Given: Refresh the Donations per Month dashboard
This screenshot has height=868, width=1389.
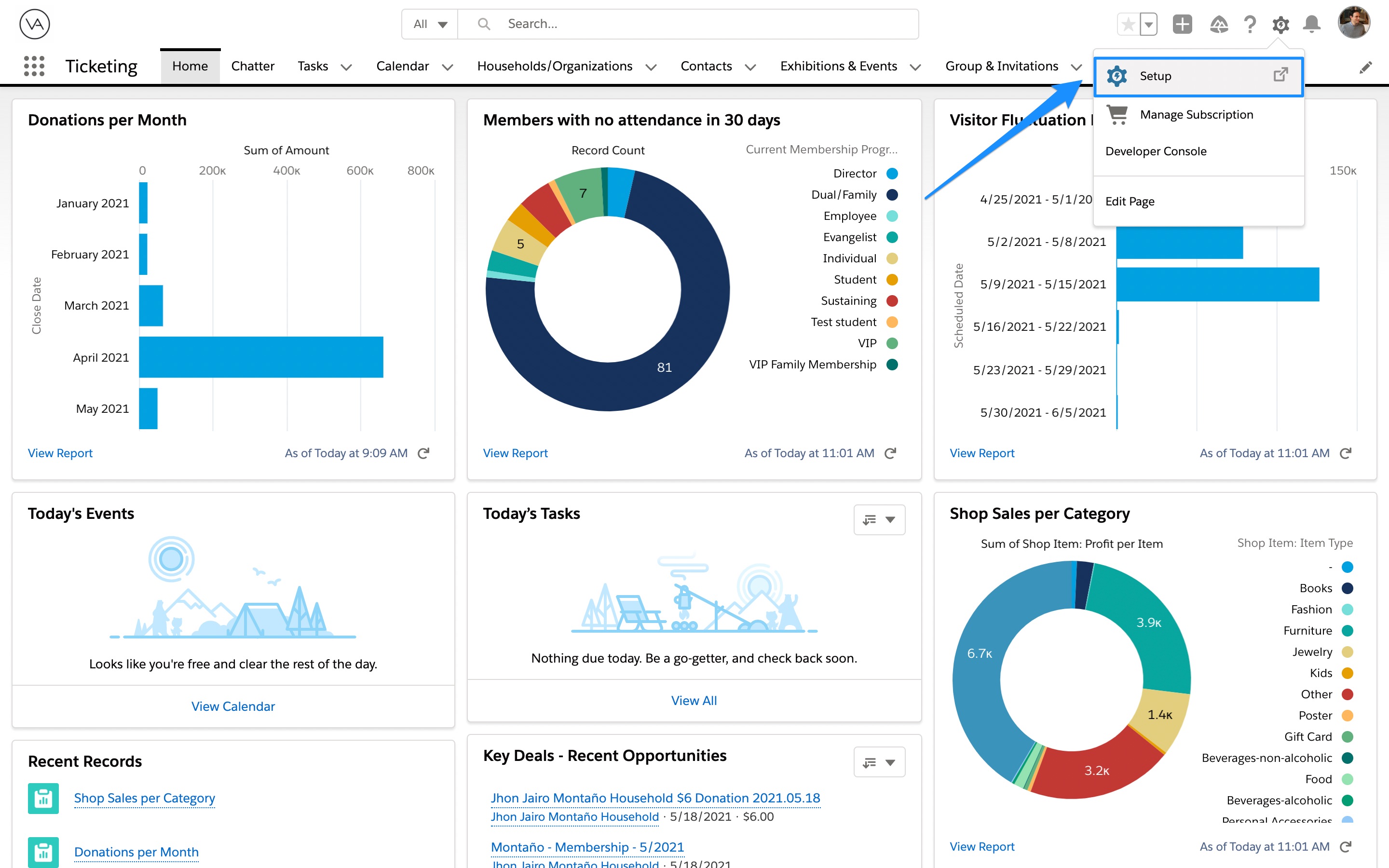Looking at the screenshot, I should pyautogui.click(x=424, y=453).
